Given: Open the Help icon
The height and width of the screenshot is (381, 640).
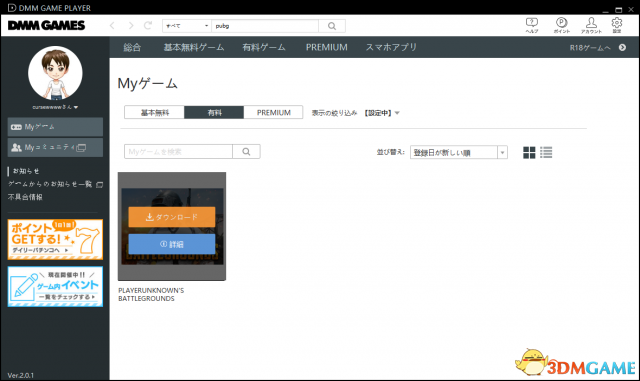Looking at the screenshot, I should pos(531,25).
